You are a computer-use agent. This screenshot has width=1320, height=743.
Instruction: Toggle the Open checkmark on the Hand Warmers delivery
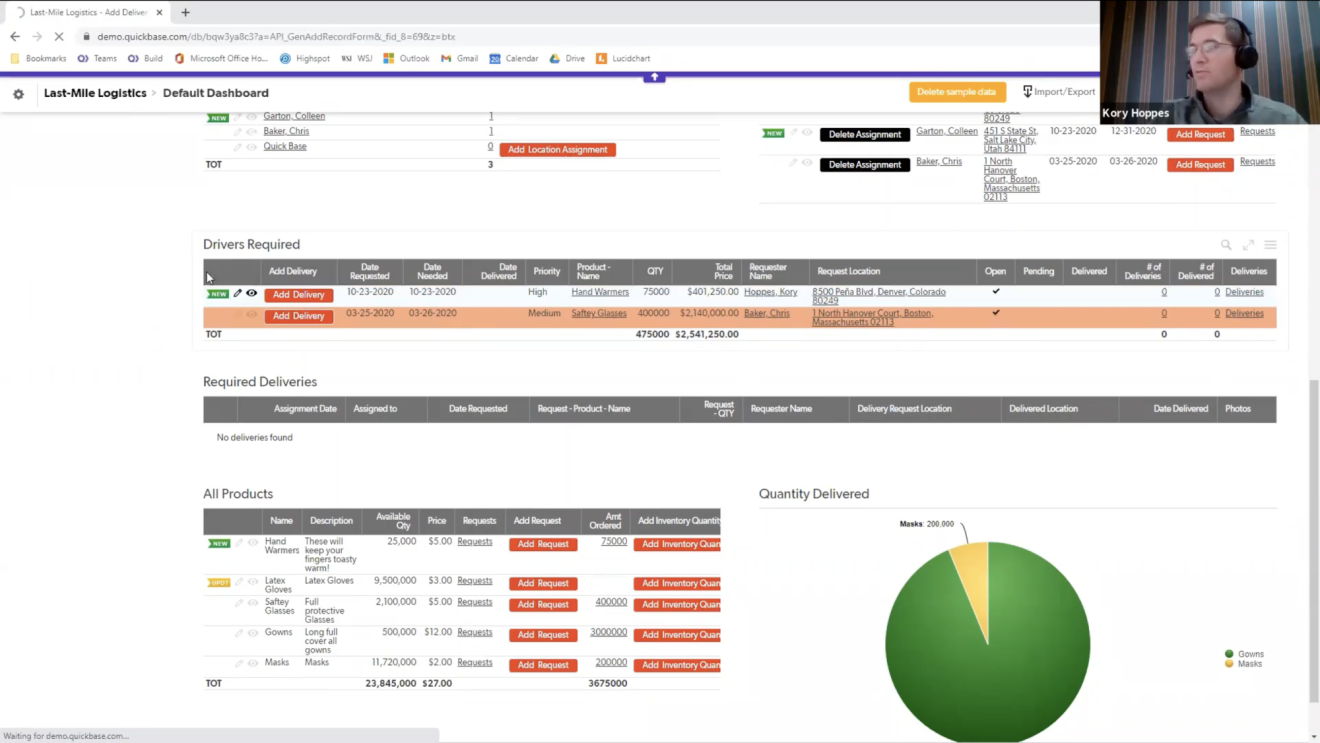995,291
